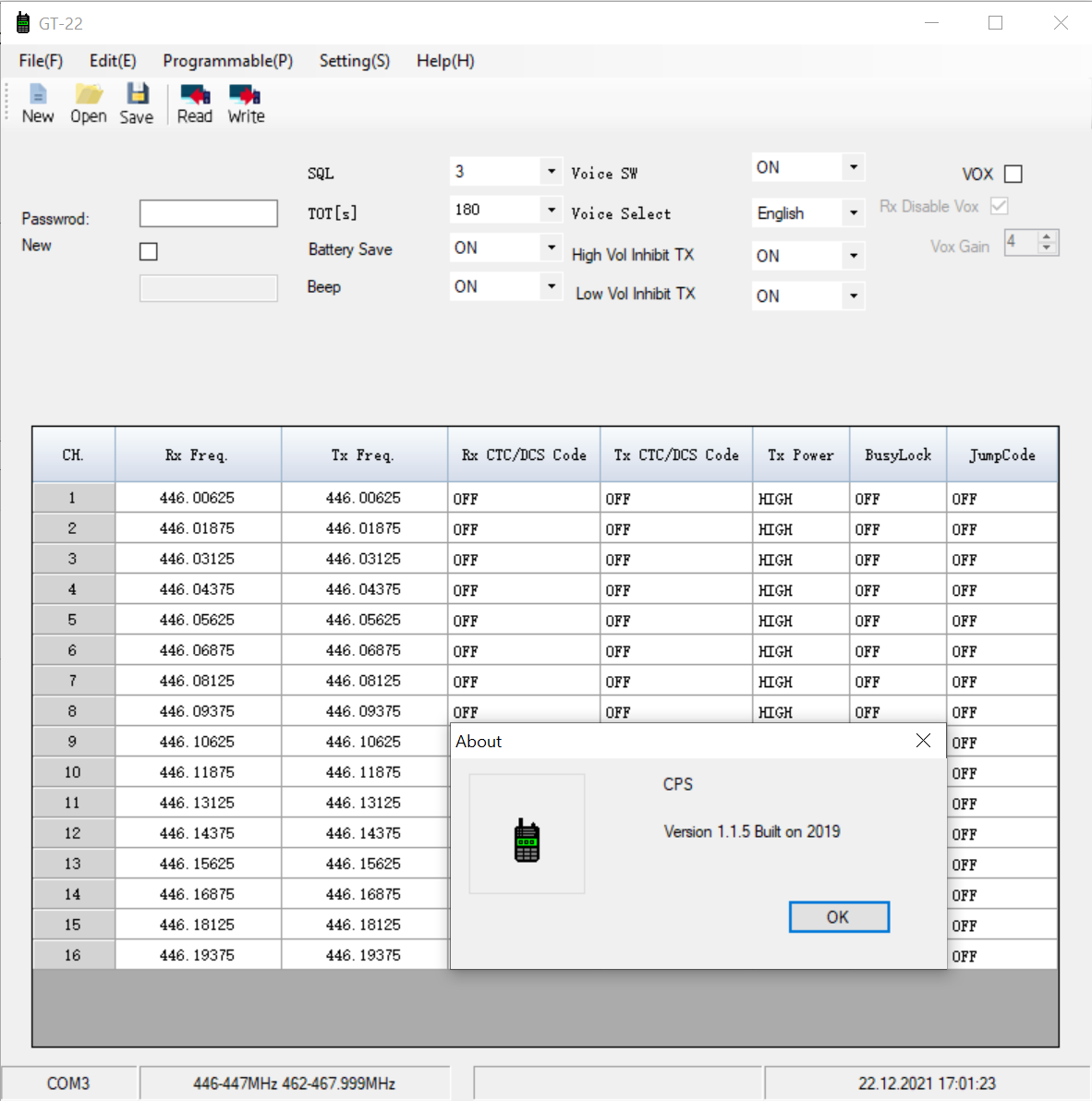Expand High Vol Inhibit TX dropdown
Image resolution: width=1092 pixels, height=1101 pixels.
854,256
